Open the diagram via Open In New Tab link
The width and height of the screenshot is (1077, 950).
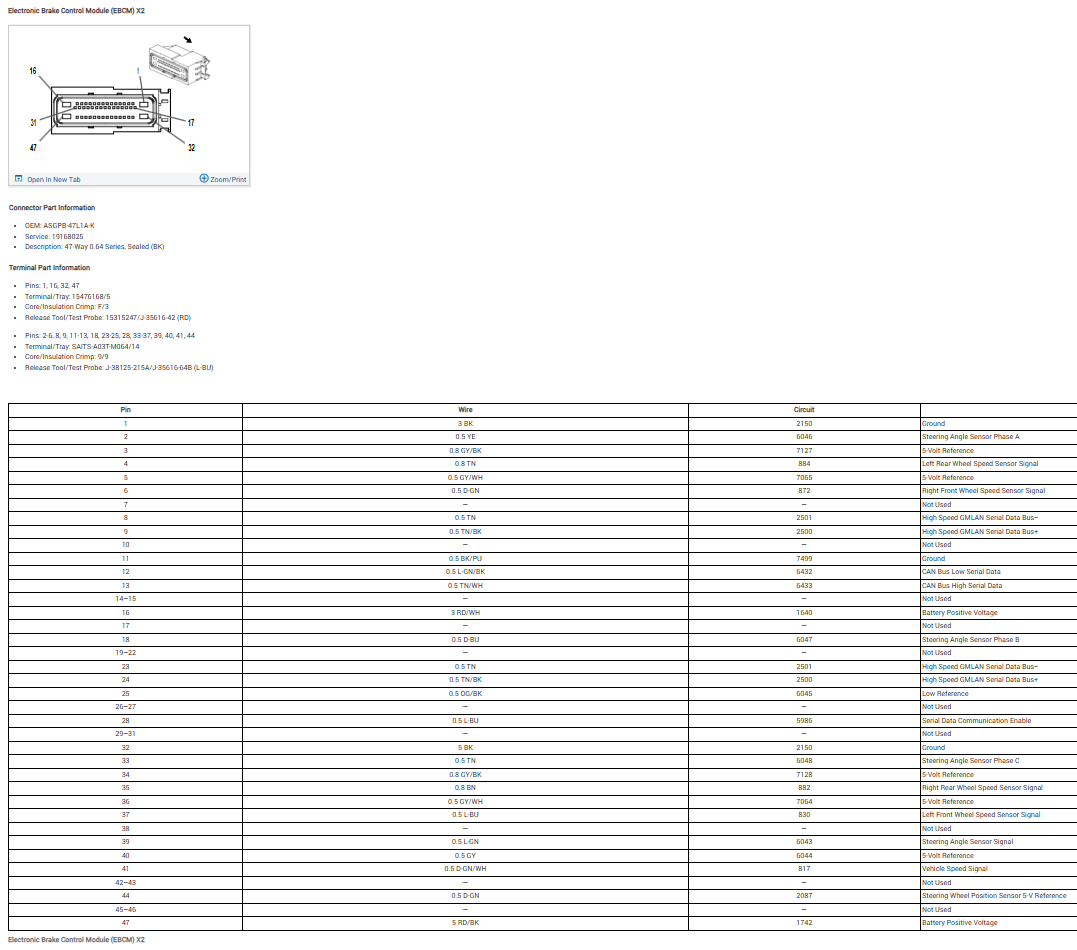(x=54, y=180)
